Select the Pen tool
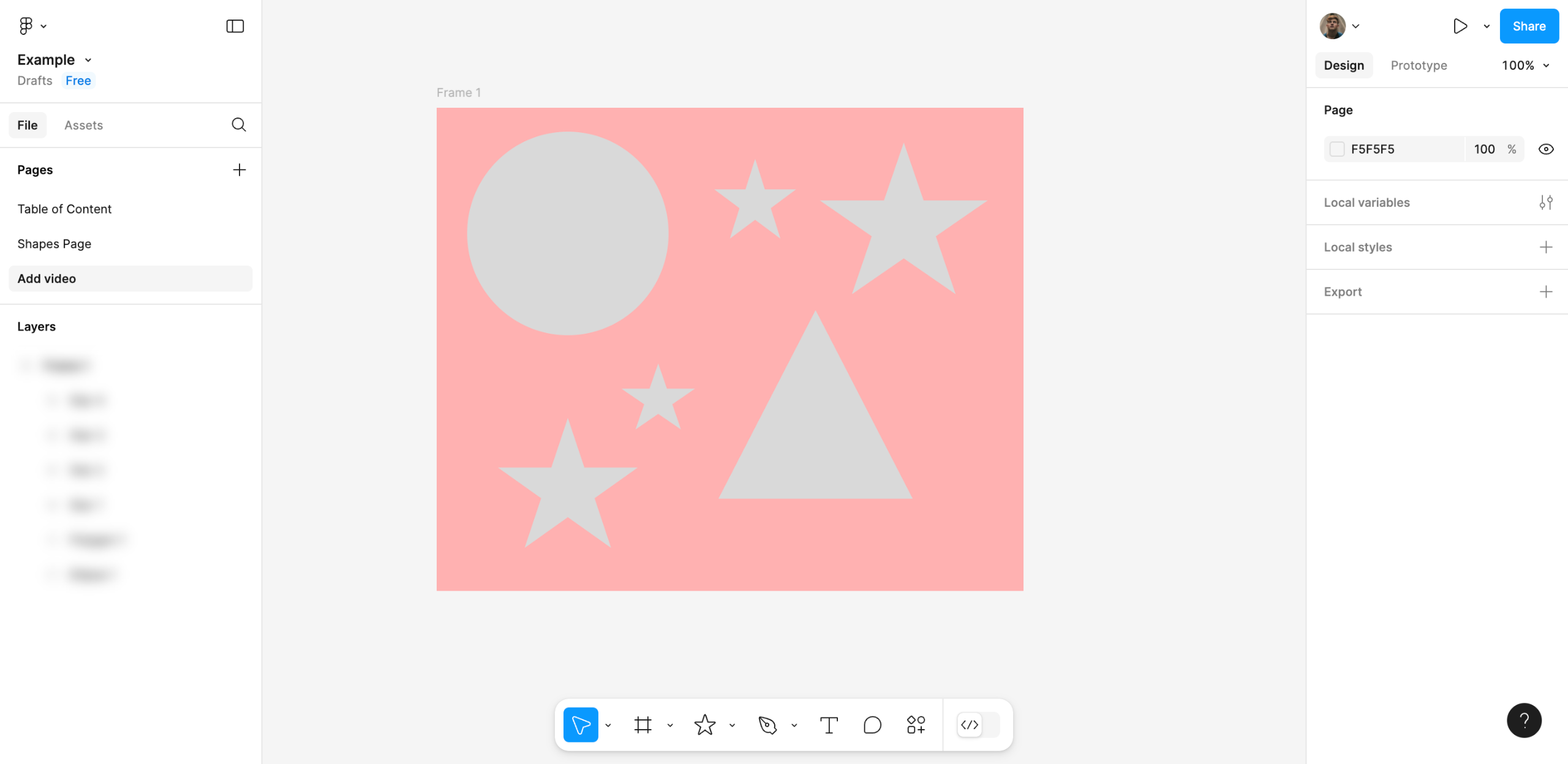The width and height of the screenshot is (1568, 764). [767, 725]
